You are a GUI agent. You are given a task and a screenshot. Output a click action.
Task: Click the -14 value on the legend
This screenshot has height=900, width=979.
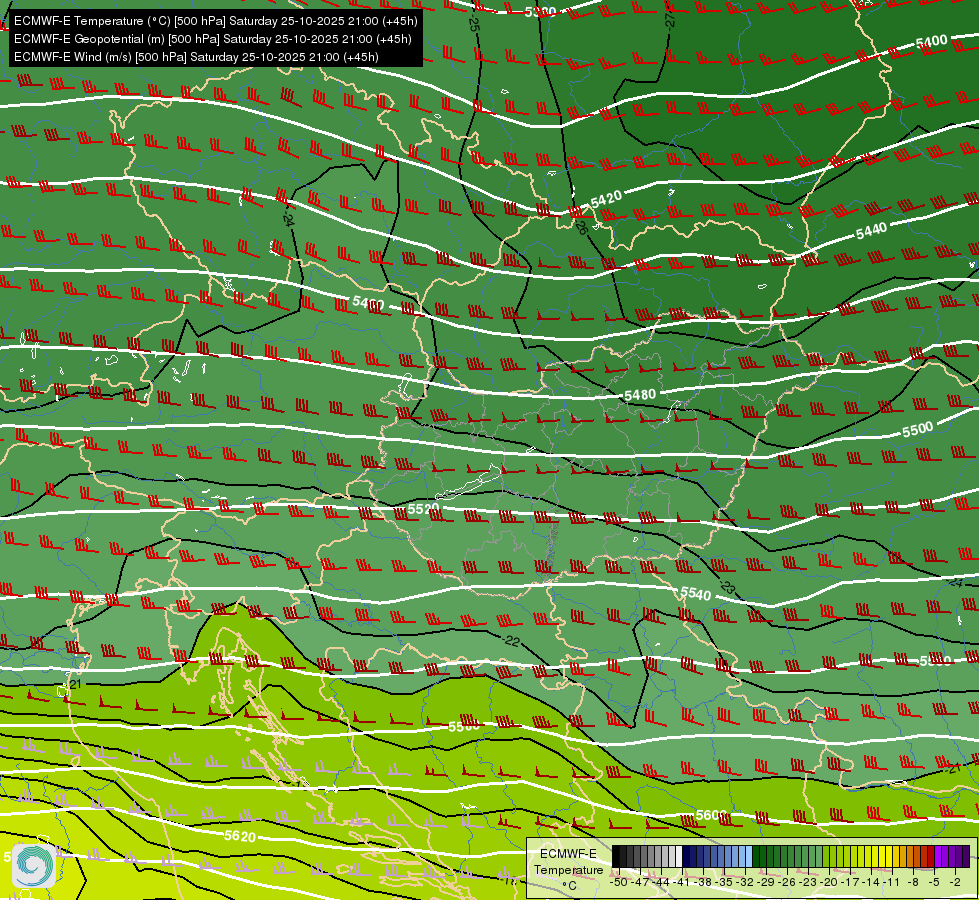coord(872,882)
